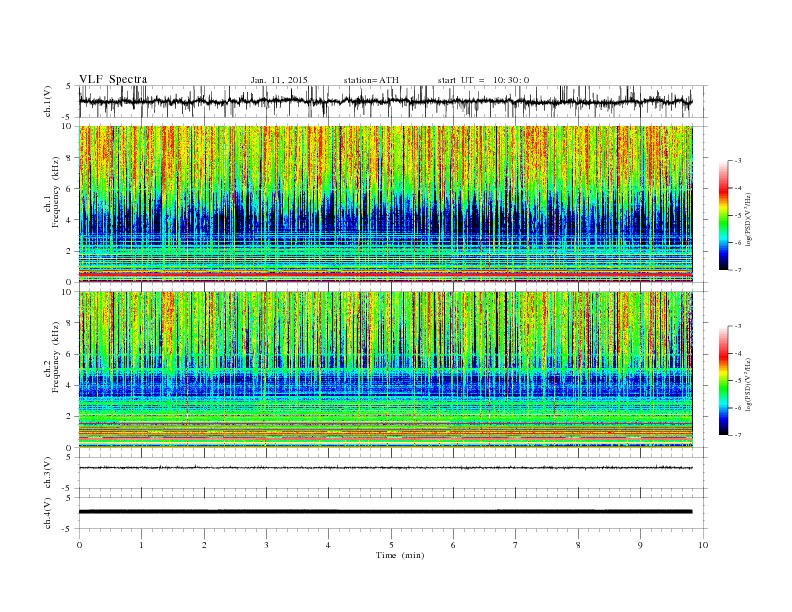Viewport: 792px width, 612px height.
Task: Click the ch.2 color scale bar
Action: point(723,380)
